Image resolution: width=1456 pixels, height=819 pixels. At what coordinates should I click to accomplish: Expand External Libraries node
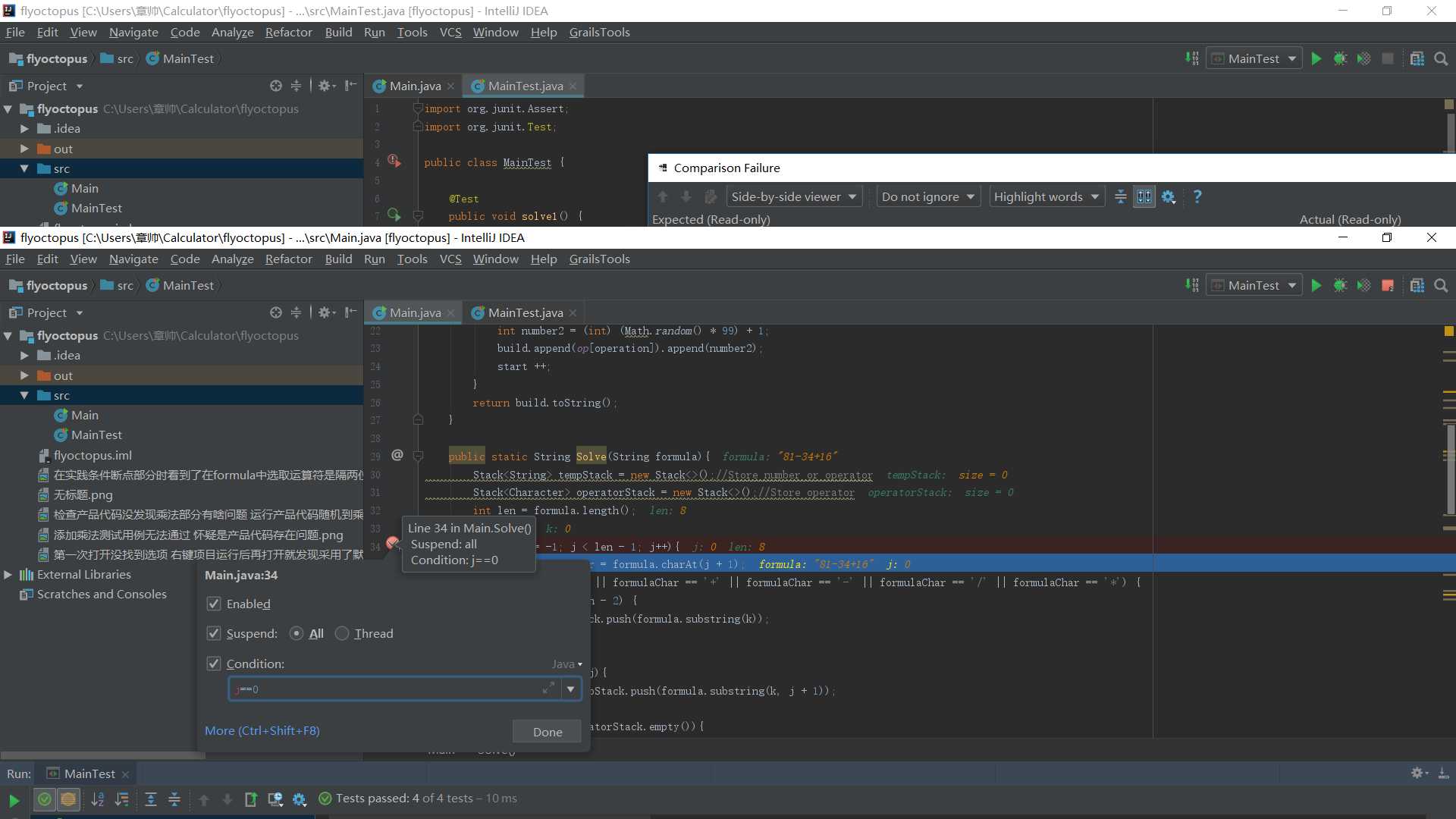(8, 575)
